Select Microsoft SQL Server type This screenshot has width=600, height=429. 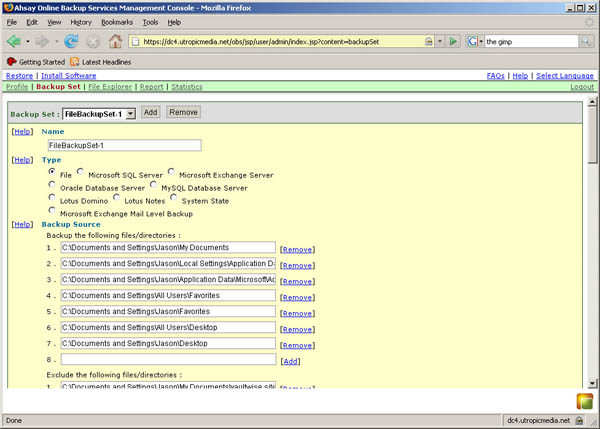[x=80, y=171]
